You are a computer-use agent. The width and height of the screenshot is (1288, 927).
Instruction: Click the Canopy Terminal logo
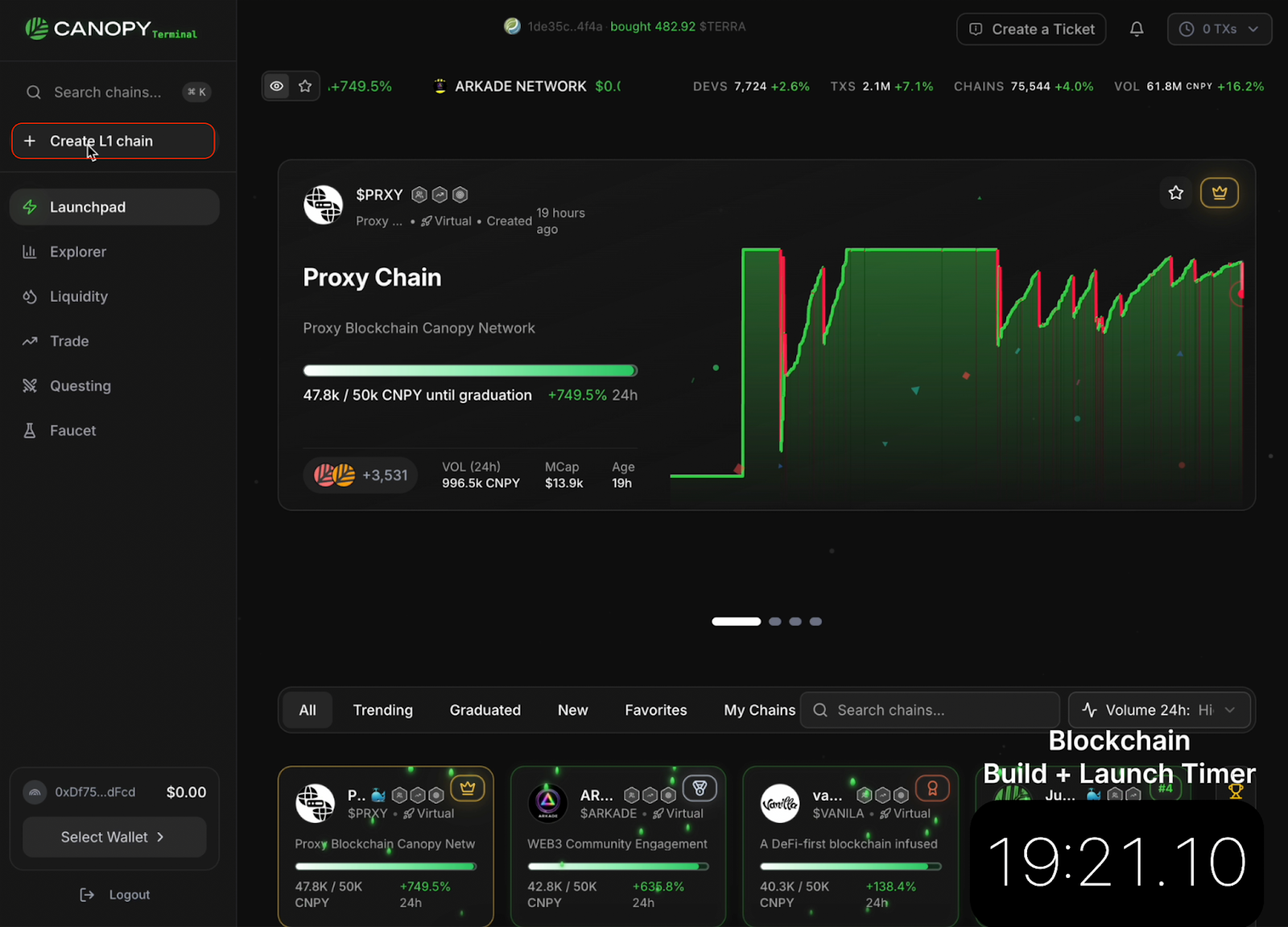pyautogui.click(x=111, y=29)
